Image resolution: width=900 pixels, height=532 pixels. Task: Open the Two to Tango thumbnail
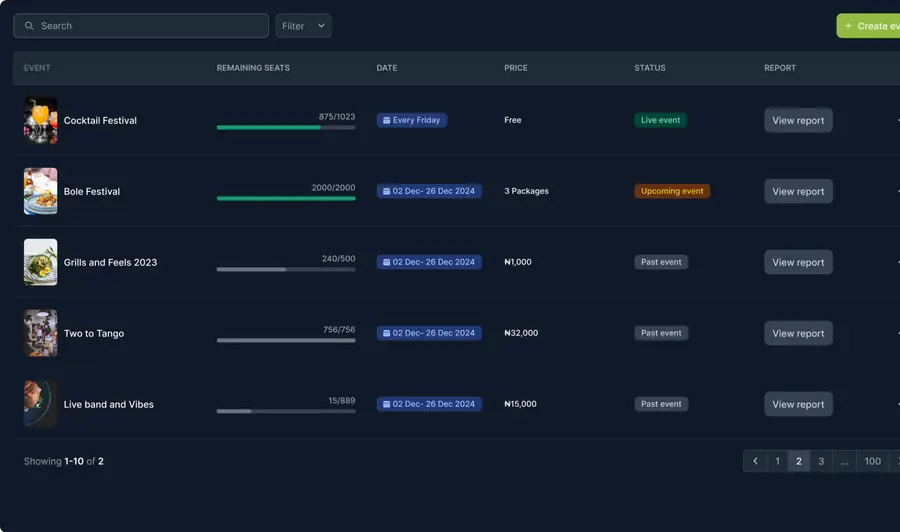point(40,333)
